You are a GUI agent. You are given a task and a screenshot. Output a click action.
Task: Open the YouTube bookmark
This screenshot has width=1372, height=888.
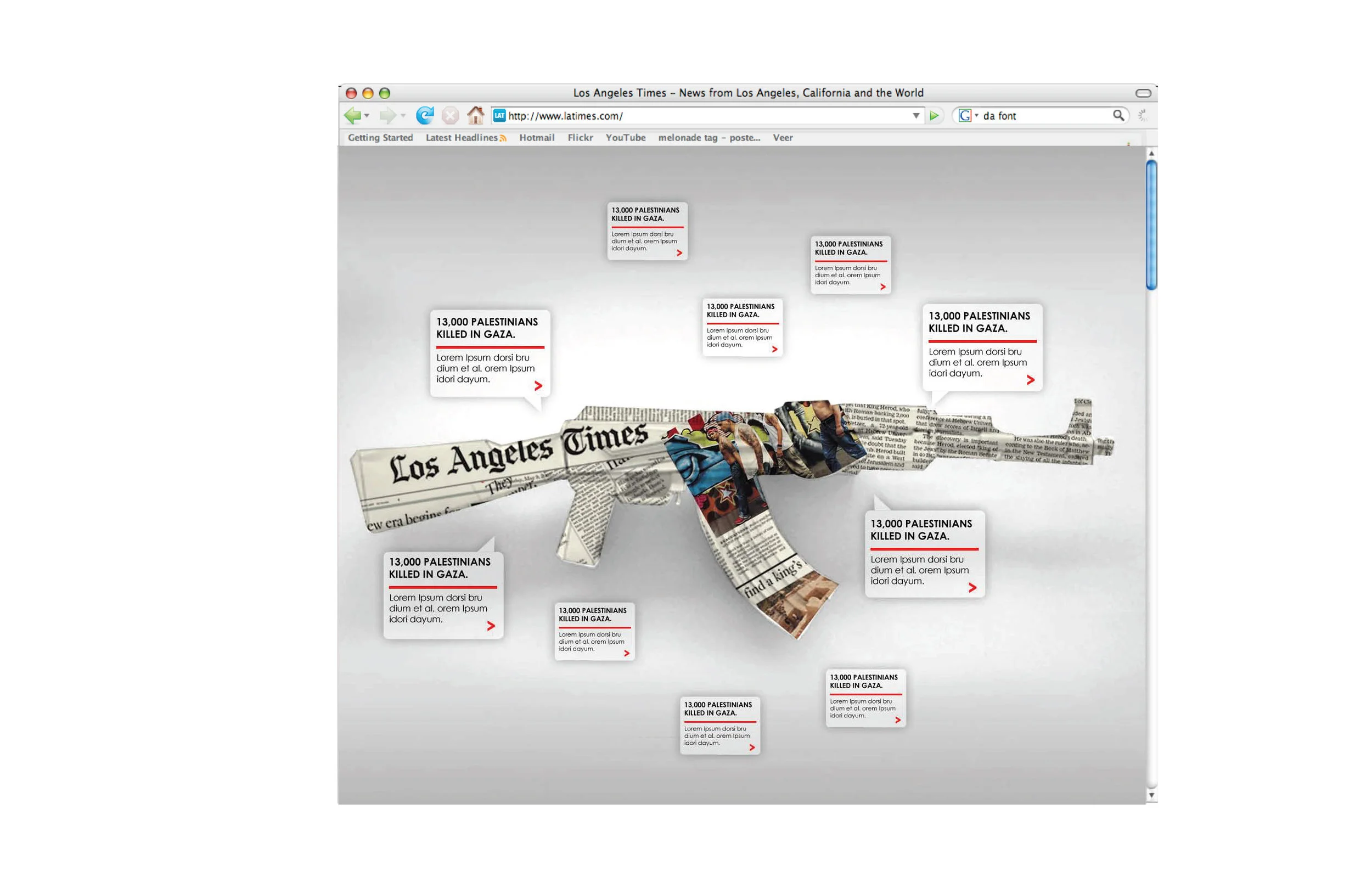[626, 138]
